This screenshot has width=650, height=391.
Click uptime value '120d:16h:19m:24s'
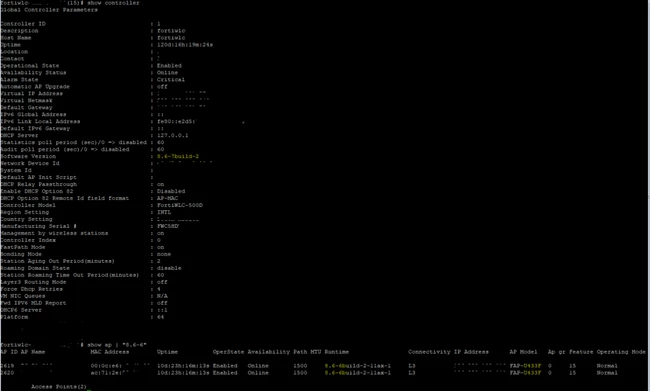pyautogui.click(x=185, y=45)
